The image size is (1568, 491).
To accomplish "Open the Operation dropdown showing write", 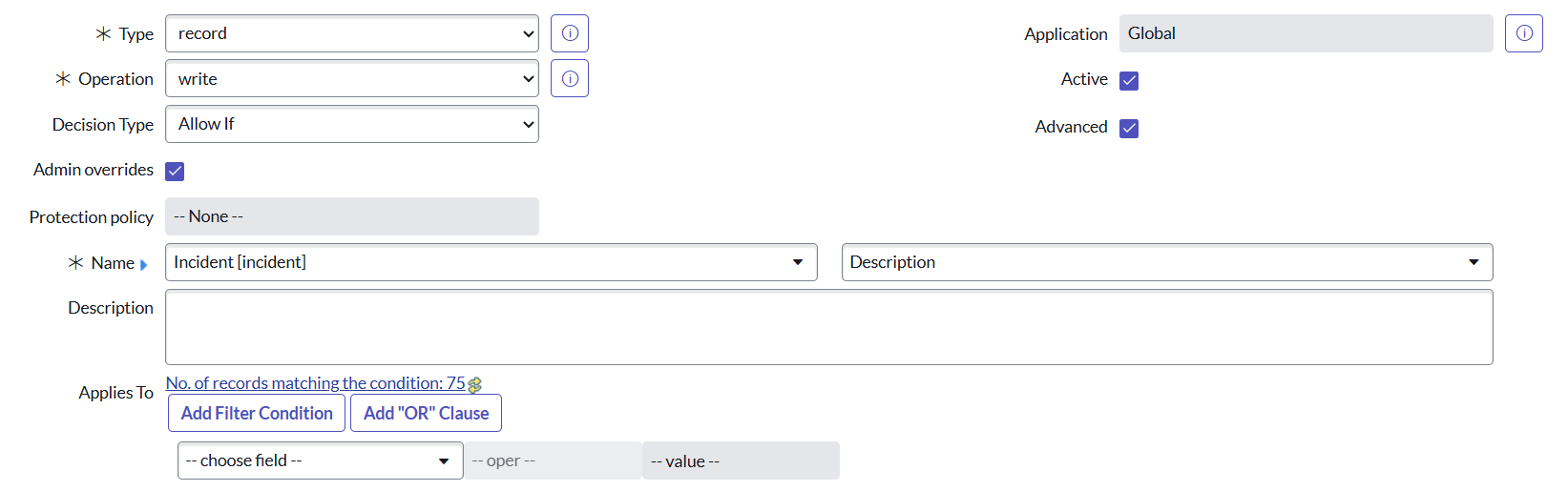I will pyautogui.click(x=351, y=79).
